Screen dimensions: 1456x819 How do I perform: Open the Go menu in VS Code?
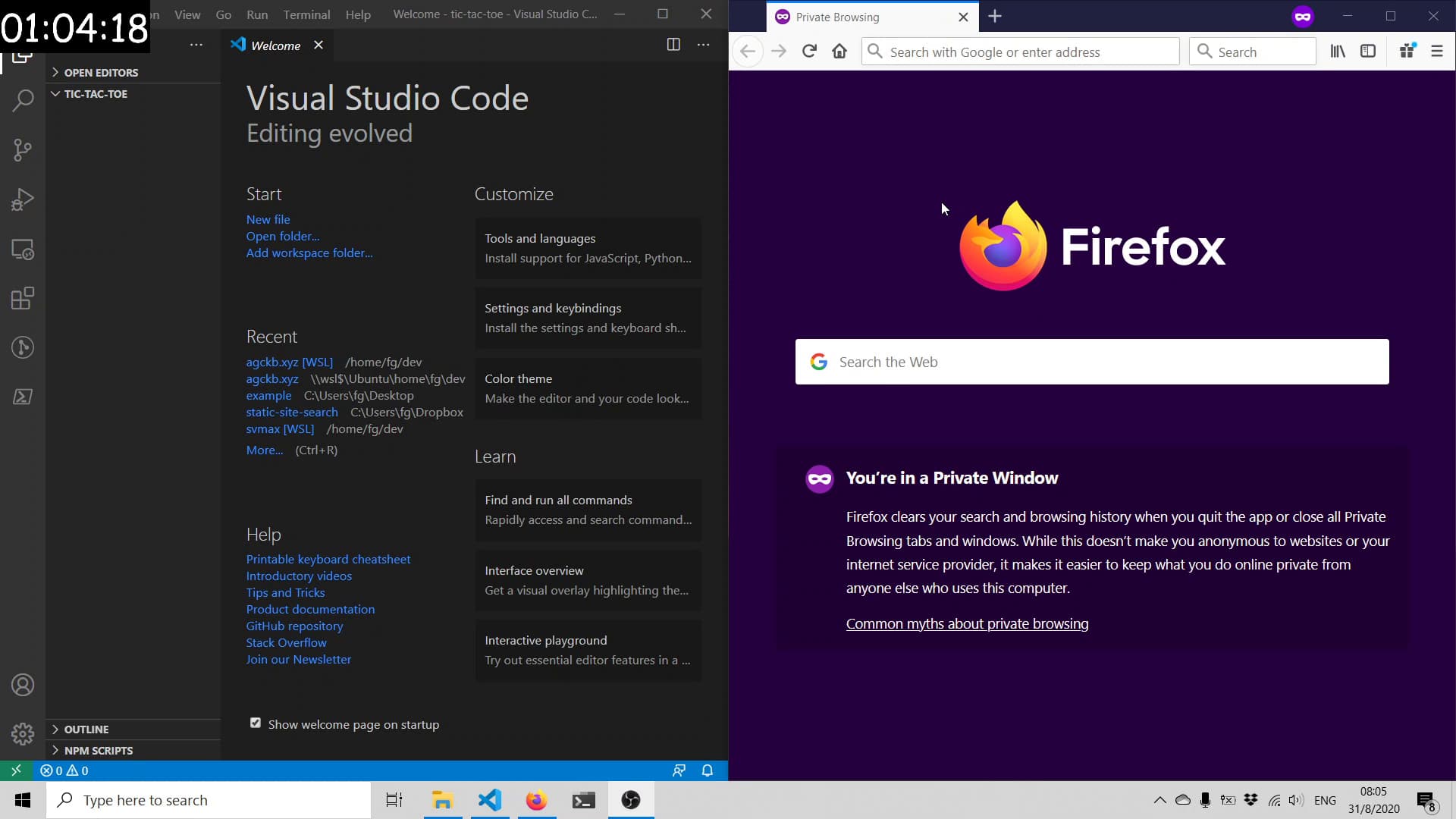coord(224,14)
